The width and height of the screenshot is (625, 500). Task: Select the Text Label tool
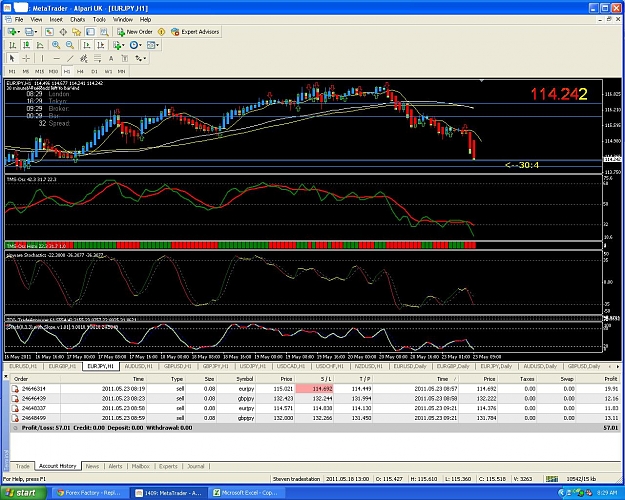coord(125,59)
